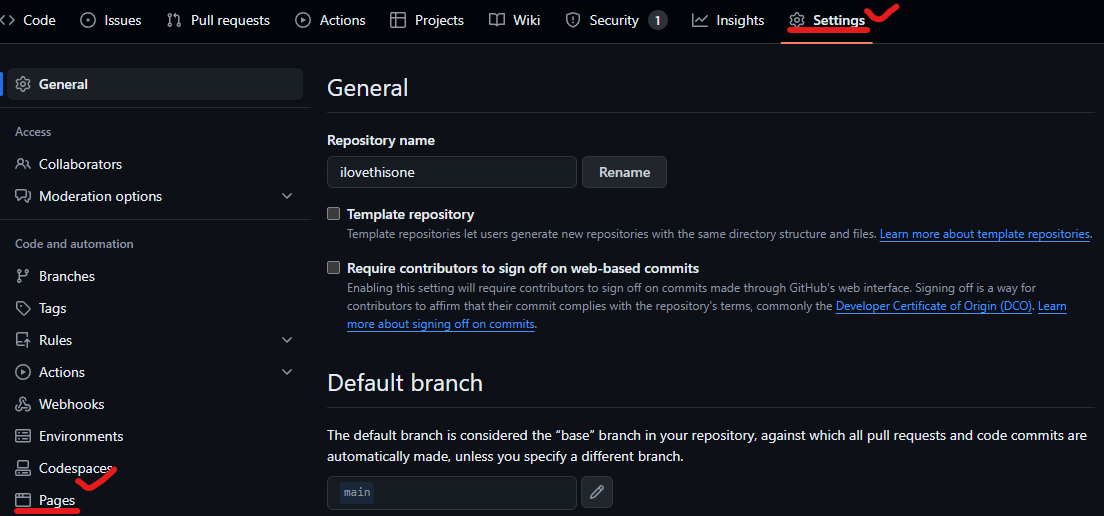Open Developer Certificate of Origin (DCO) link
The width and height of the screenshot is (1104, 516).
[934, 306]
